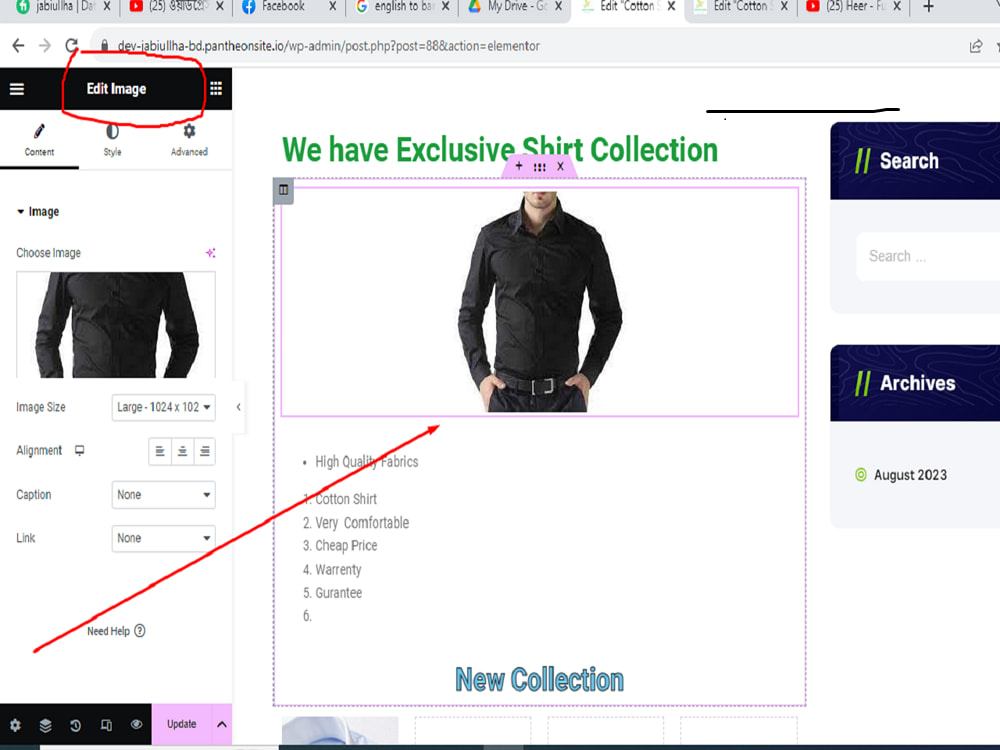Click the share page icon in address bar
The image size is (1000, 750).
pos(975,46)
